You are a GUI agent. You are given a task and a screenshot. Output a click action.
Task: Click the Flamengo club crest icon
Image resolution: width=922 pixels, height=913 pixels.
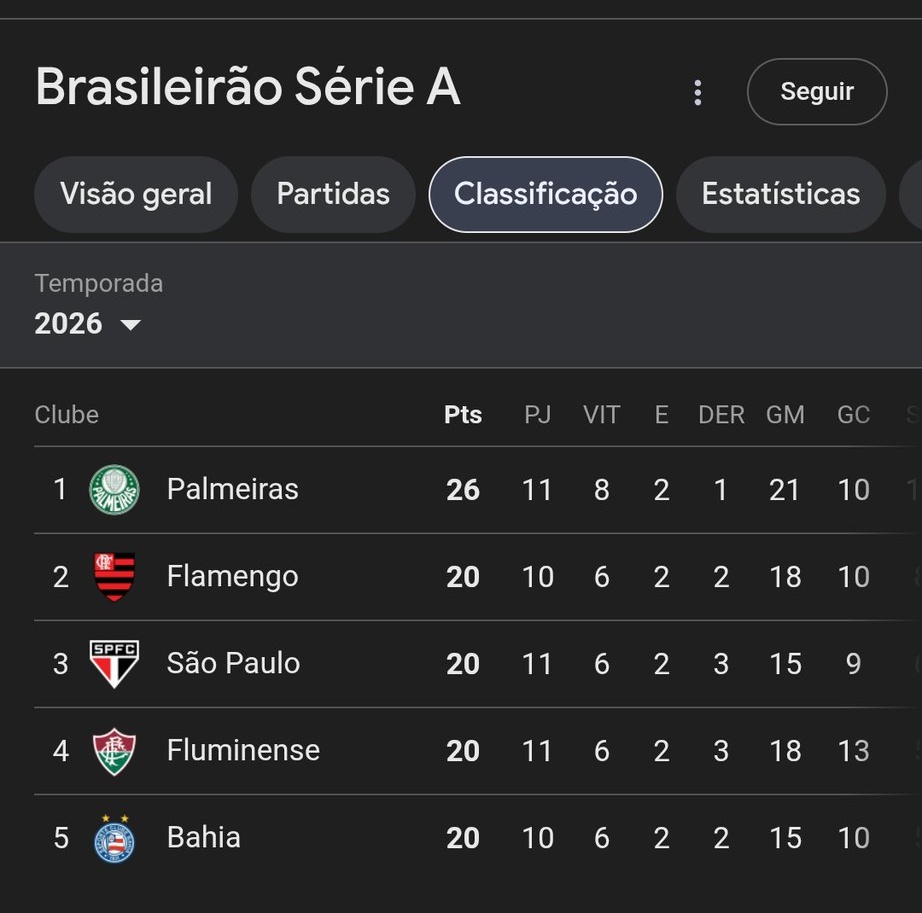point(114,577)
